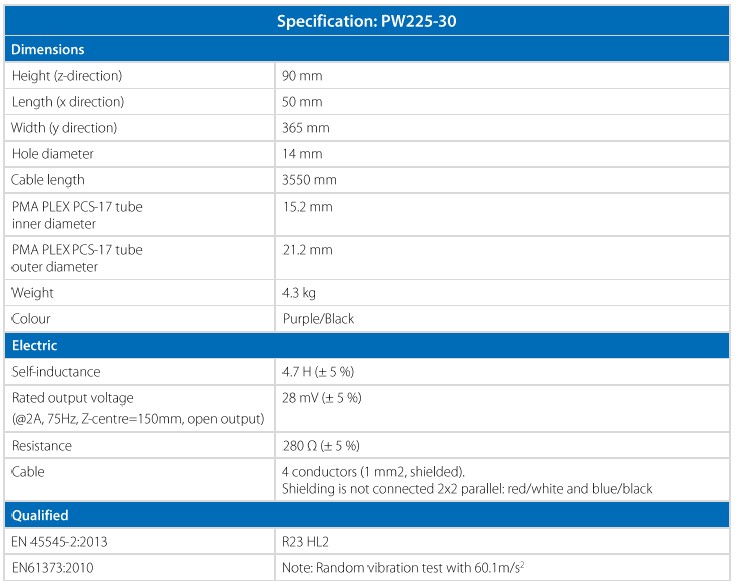
Task: Click the Electric section header
Action: pyautogui.click(x=34, y=345)
